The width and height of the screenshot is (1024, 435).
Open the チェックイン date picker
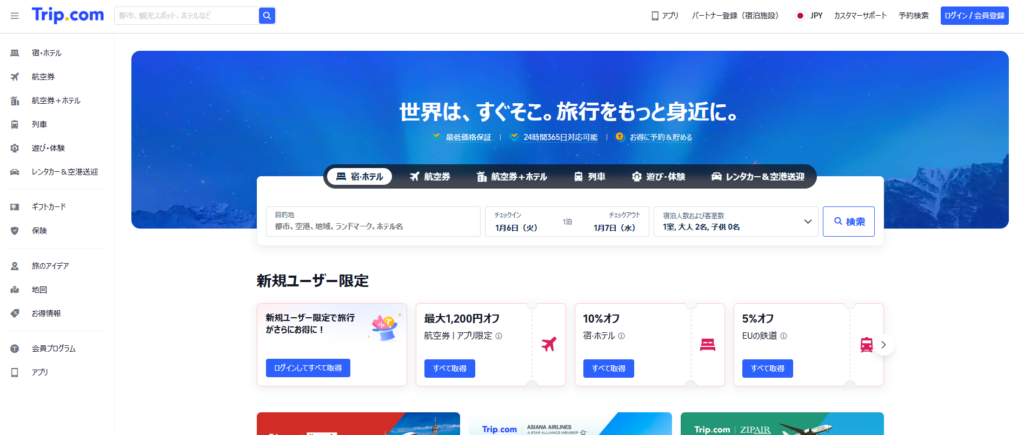tap(516, 221)
